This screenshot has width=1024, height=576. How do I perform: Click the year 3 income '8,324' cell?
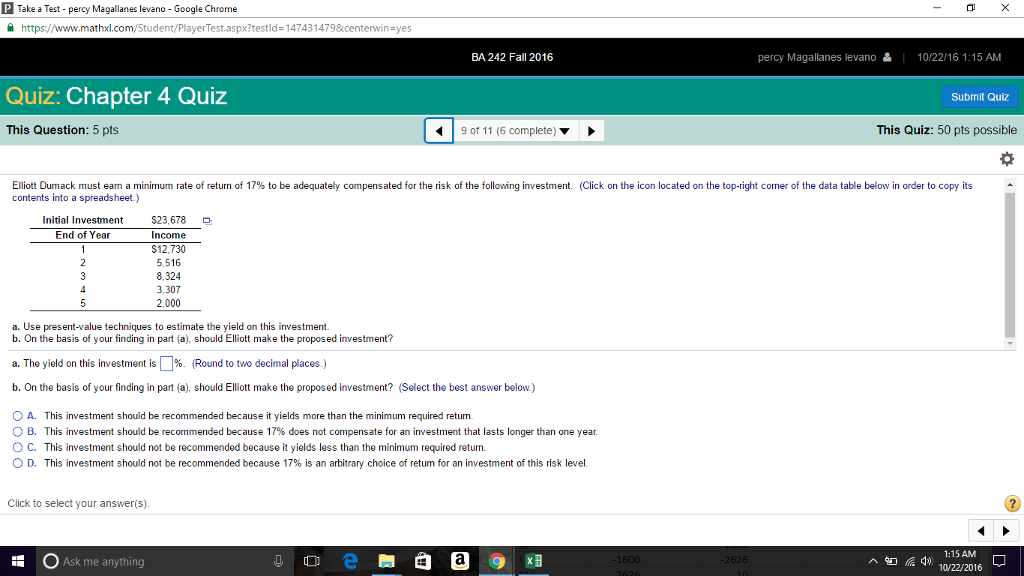click(x=168, y=276)
